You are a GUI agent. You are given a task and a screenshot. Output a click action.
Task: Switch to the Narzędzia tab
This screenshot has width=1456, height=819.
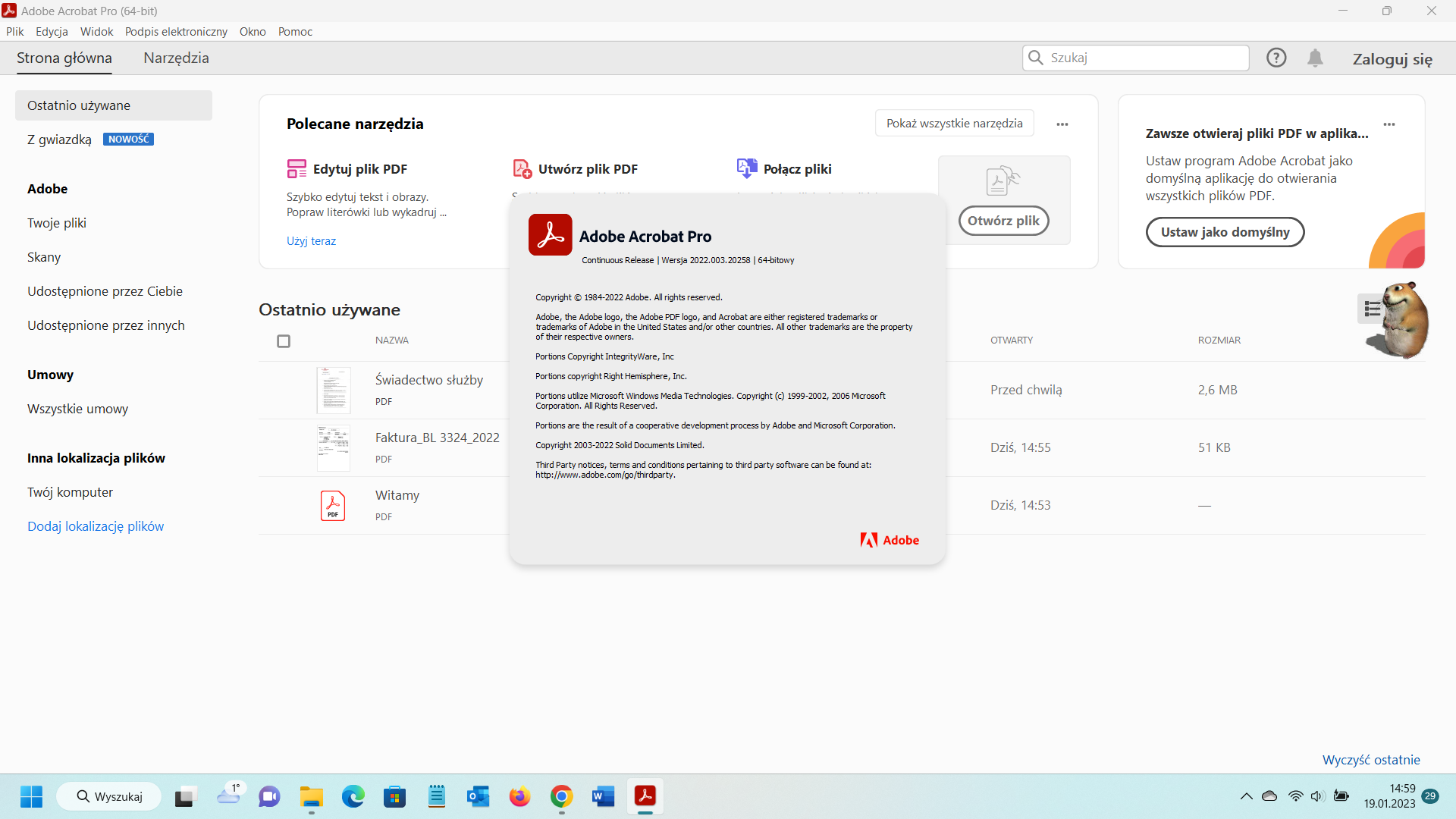(x=176, y=58)
